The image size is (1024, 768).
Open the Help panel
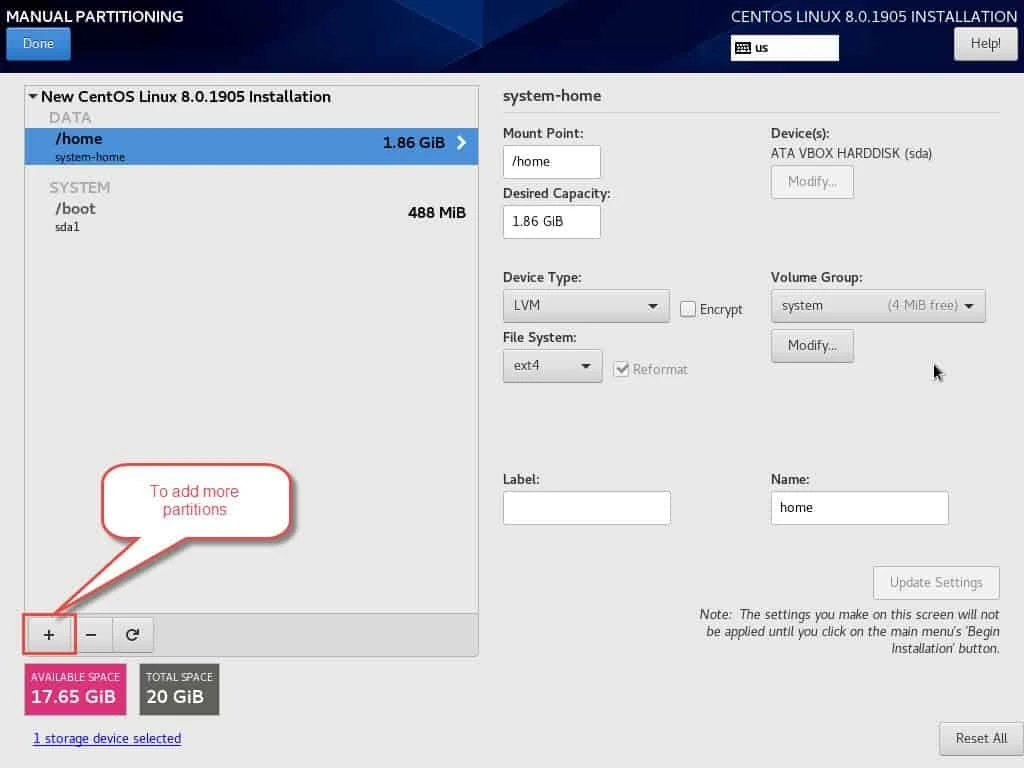pyautogui.click(x=985, y=44)
